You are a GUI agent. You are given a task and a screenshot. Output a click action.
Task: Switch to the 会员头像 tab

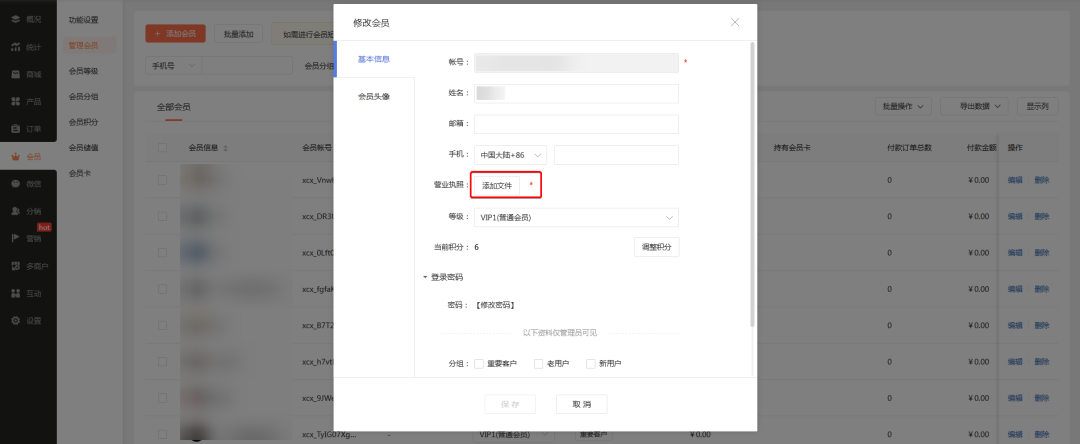point(373,97)
